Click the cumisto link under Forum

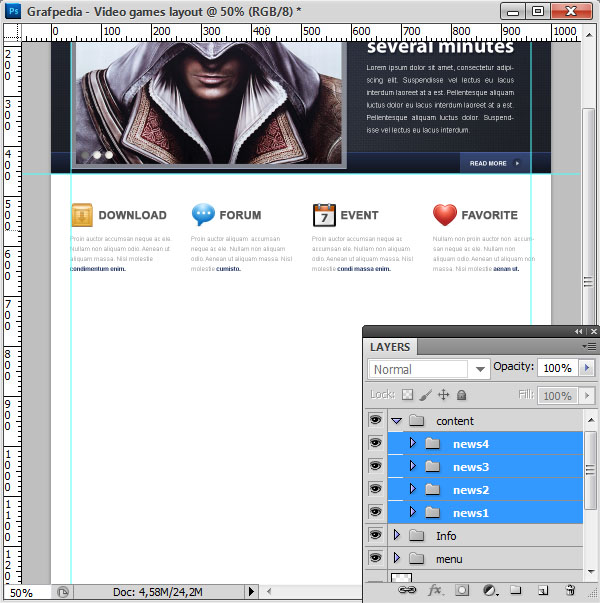[228, 269]
